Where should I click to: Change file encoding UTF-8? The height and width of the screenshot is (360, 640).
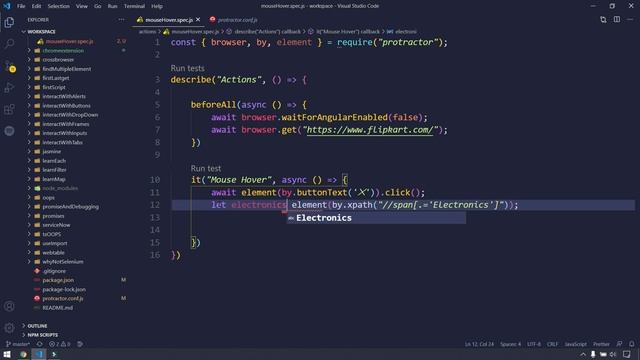[x=533, y=344]
